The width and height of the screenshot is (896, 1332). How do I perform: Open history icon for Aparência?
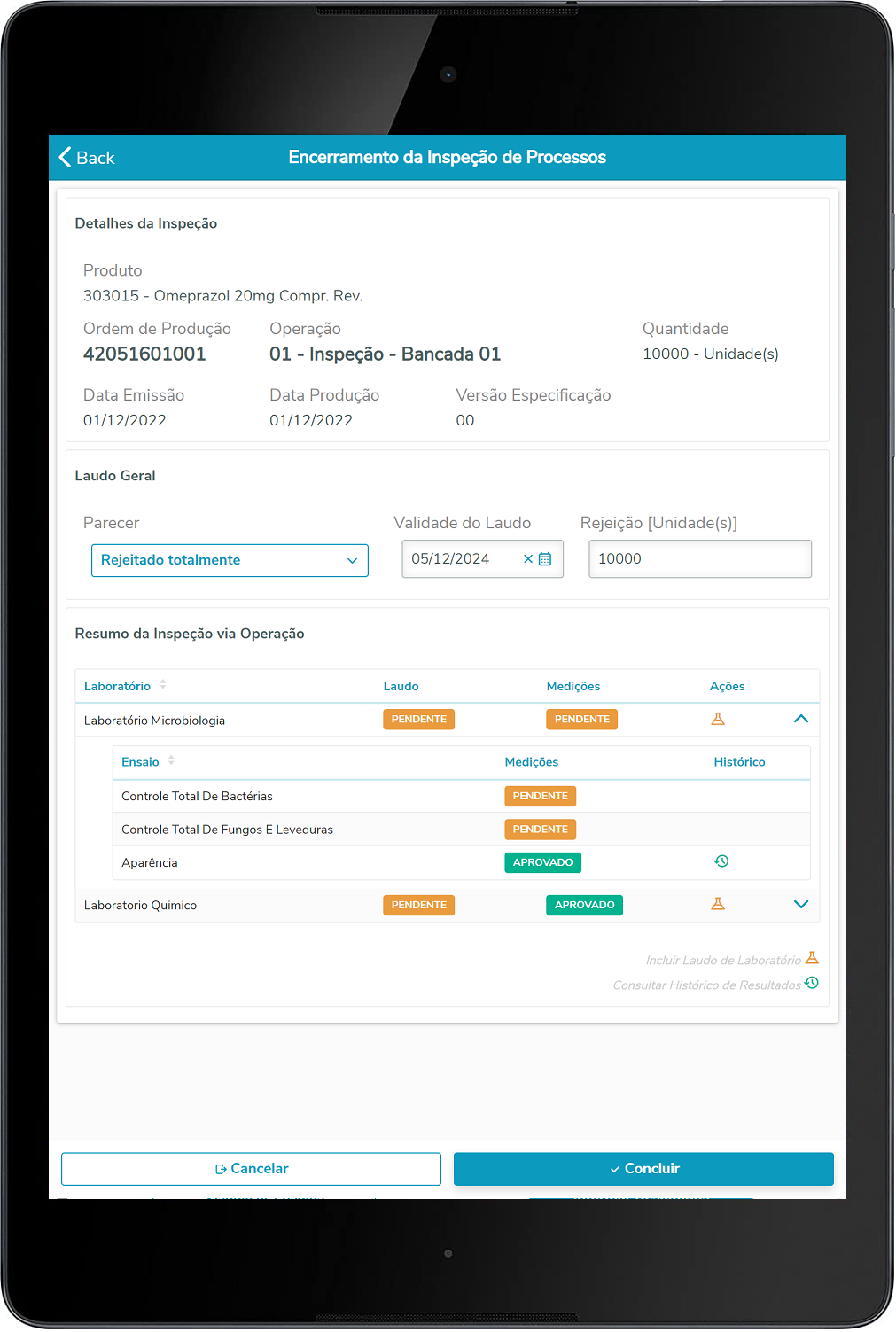point(721,861)
